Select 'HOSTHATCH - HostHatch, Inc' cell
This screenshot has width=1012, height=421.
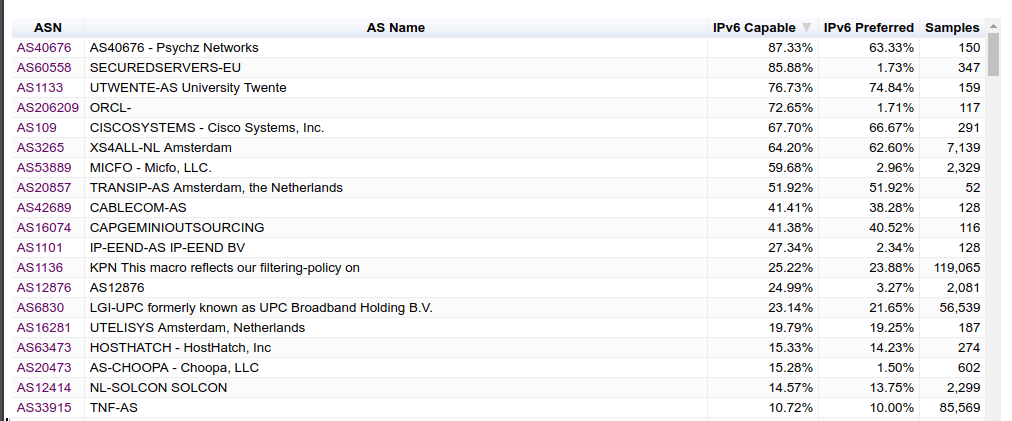396,348
